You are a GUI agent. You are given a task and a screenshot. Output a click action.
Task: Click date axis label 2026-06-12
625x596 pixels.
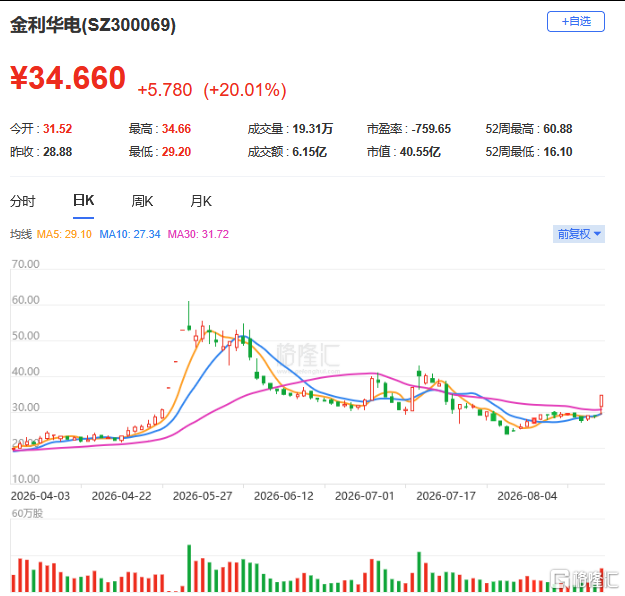click(284, 496)
